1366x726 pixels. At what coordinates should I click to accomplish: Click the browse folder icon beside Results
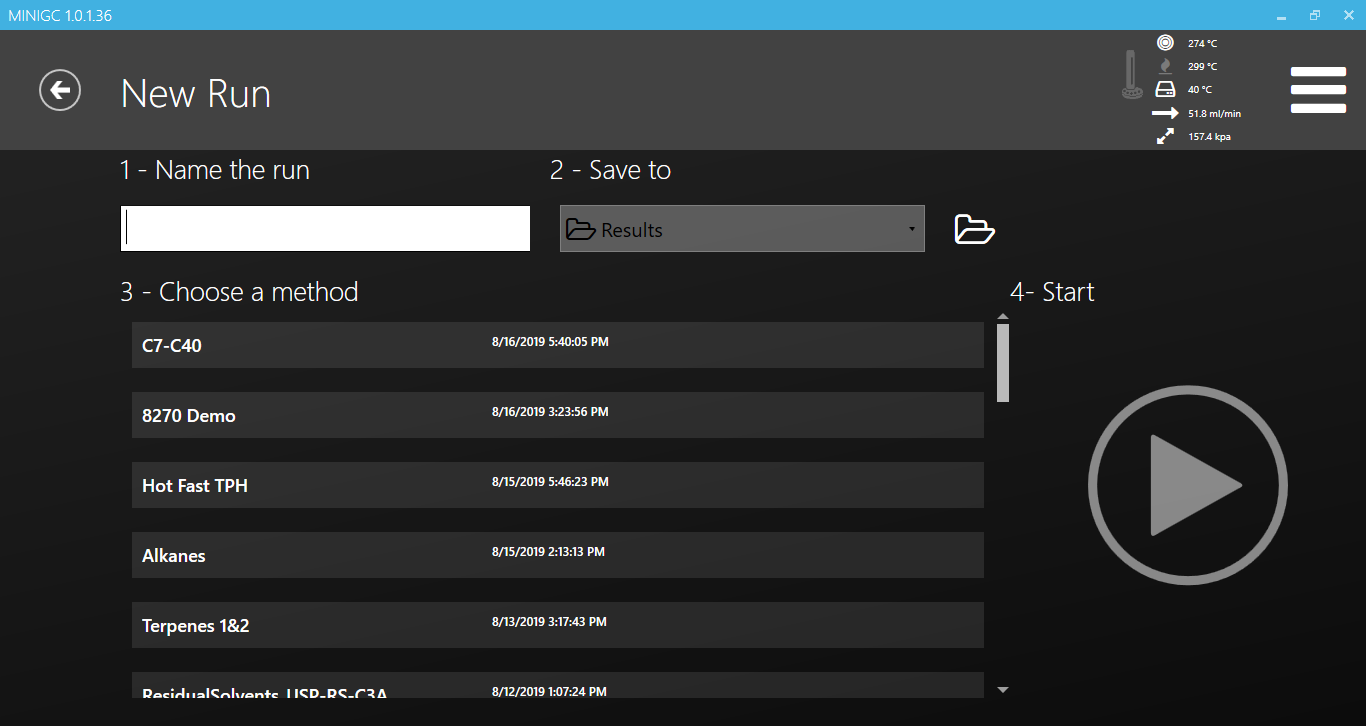[x=974, y=229]
